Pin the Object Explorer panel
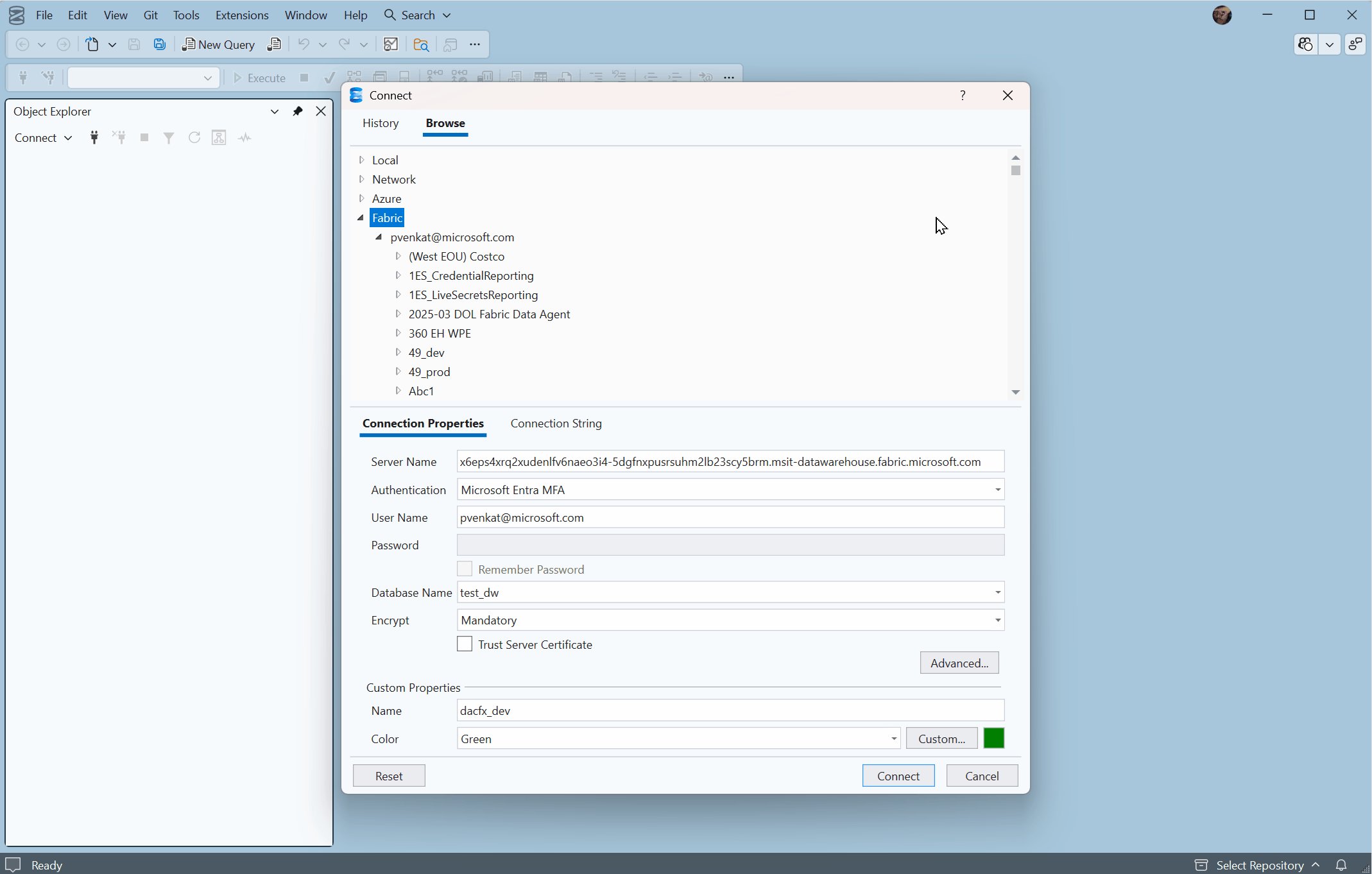1372x874 pixels. [x=298, y=111]
